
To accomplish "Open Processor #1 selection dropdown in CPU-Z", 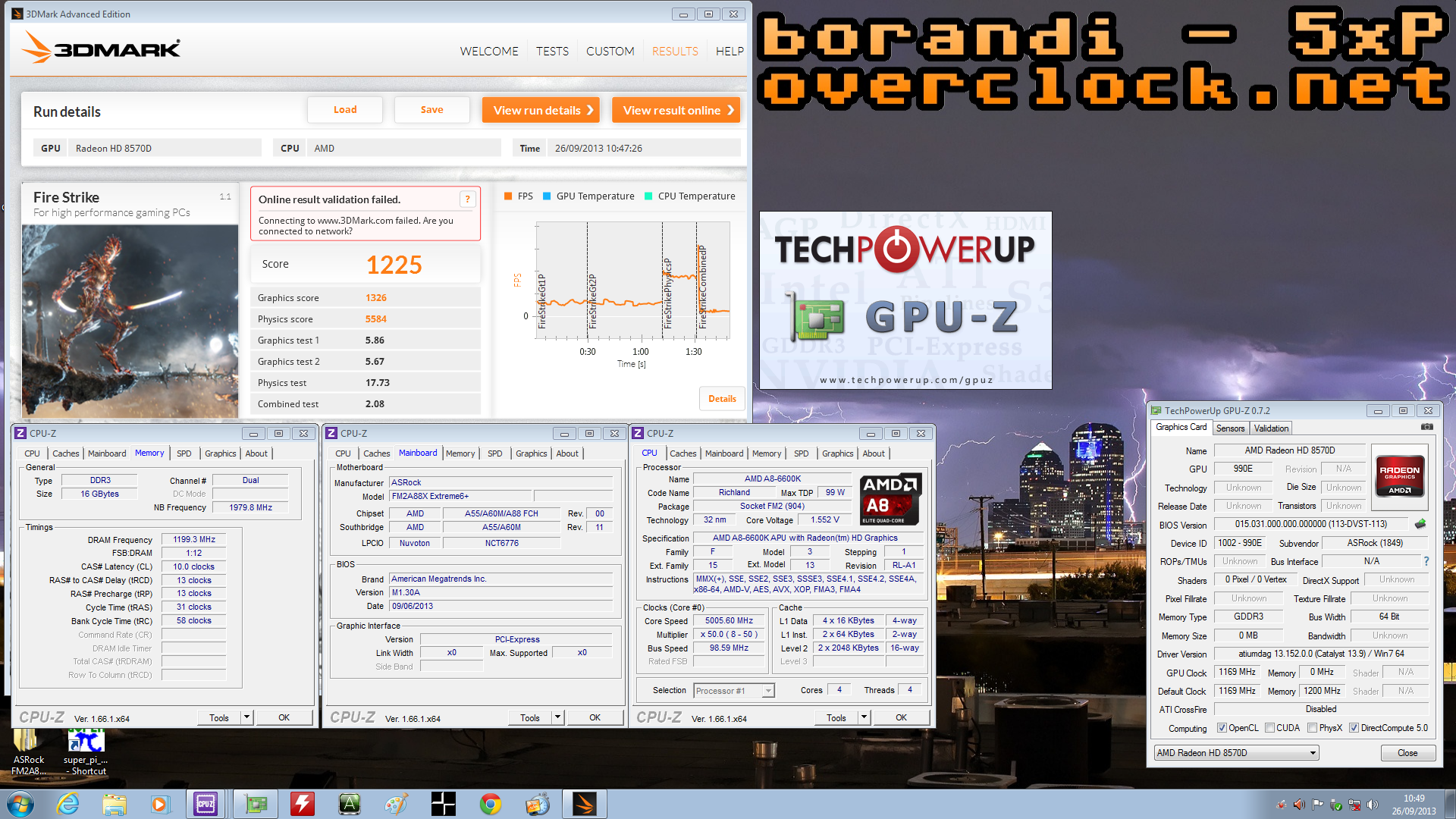I will [733, 691].
